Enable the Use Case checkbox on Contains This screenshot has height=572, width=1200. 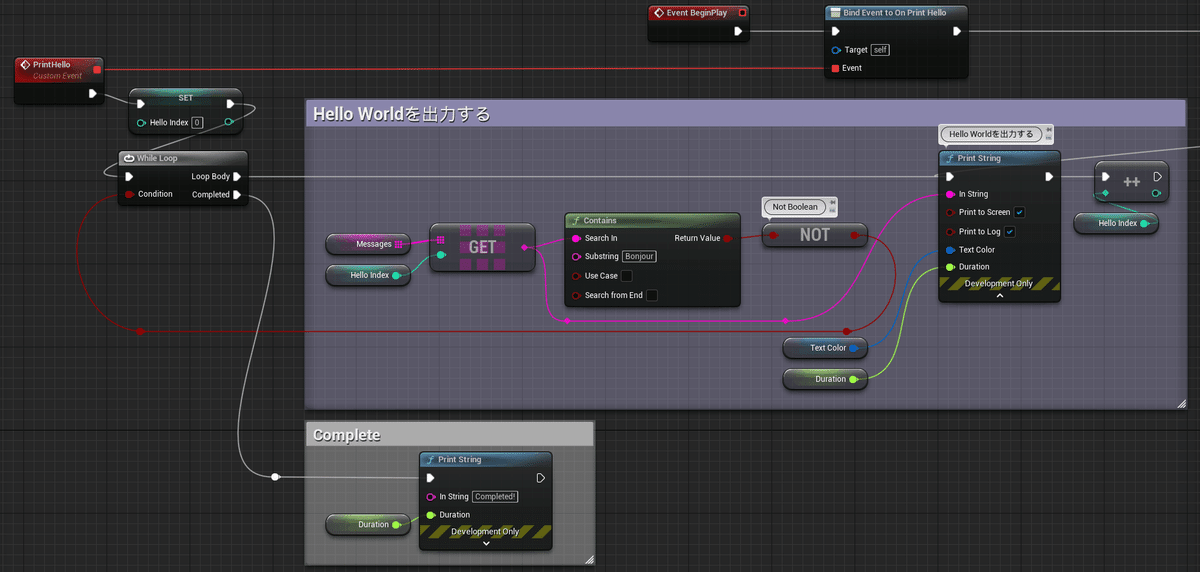(x=627, y=276)
